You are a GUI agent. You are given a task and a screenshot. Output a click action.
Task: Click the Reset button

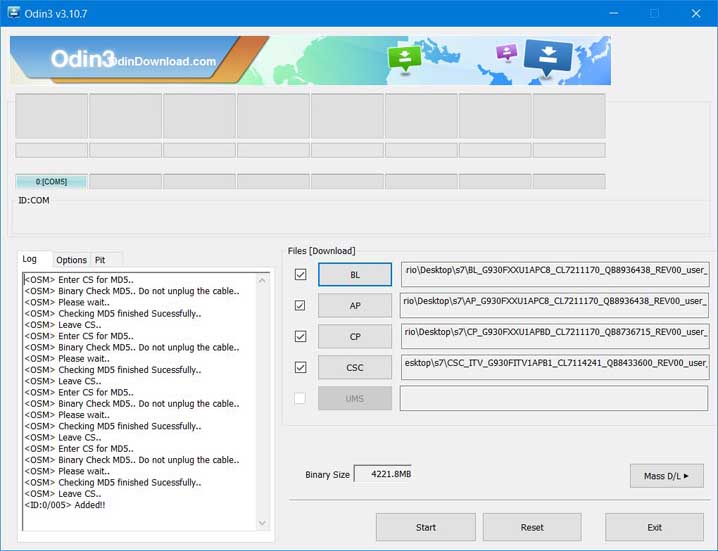[x=532, y=527]
